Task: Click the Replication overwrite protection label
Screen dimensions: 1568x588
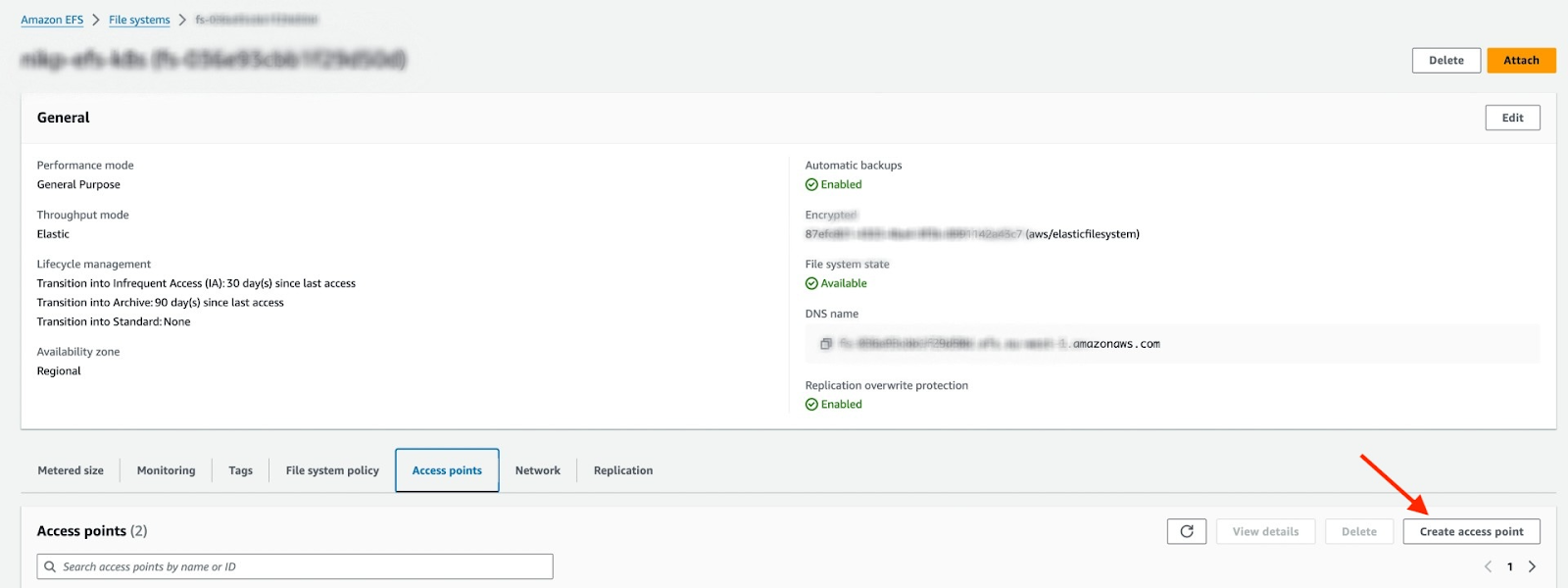Action: click(887, 385)
